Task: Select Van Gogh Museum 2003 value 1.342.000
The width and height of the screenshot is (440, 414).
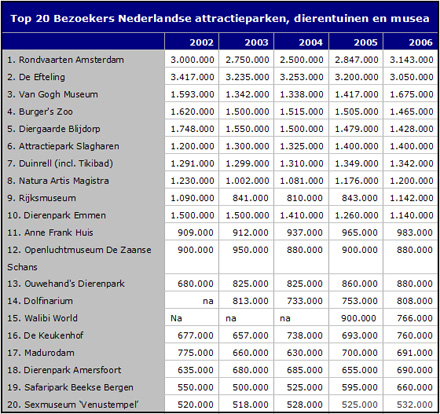Action: click(x=247, y=94)
